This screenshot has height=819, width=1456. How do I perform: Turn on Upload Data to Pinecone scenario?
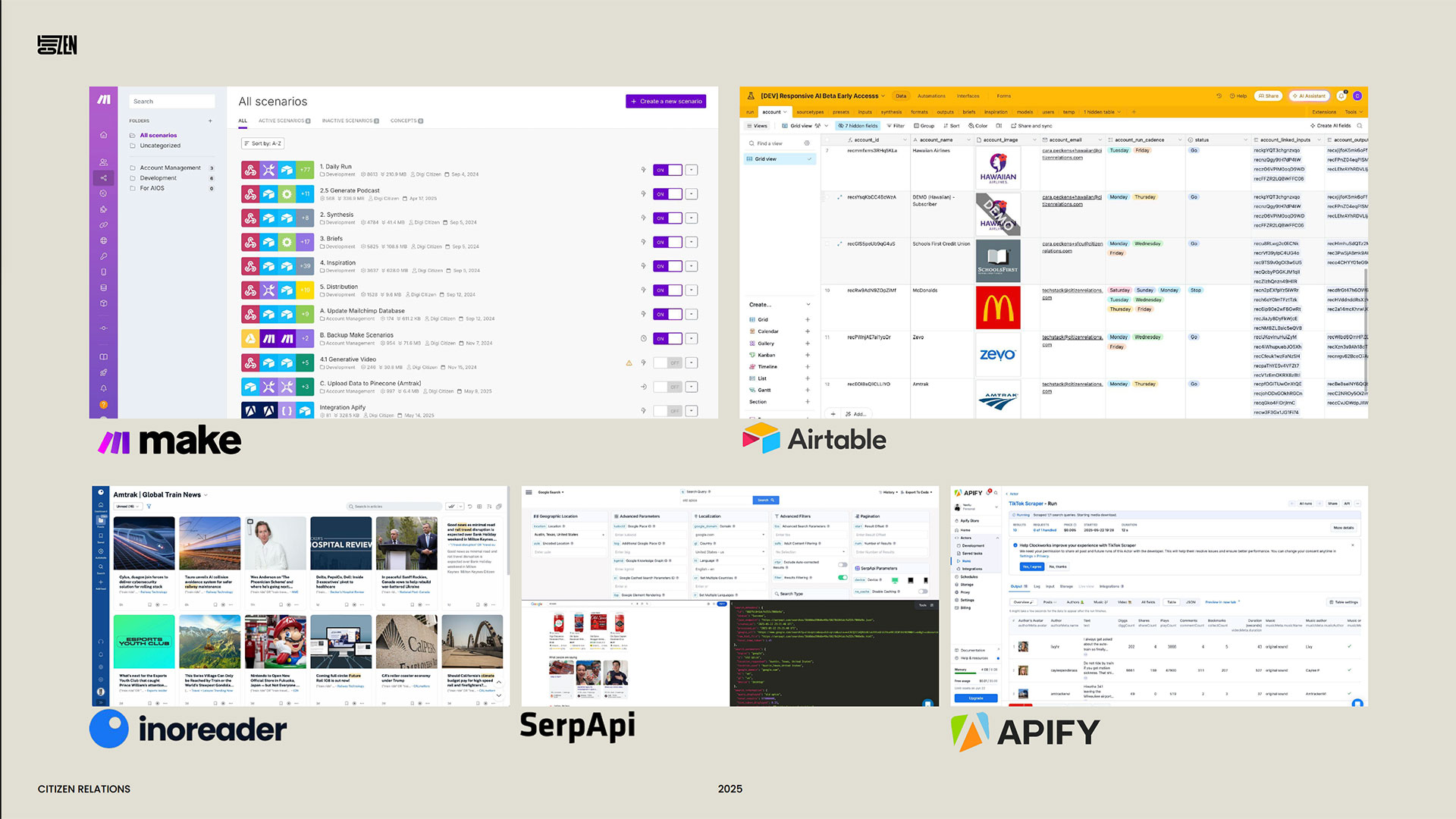click(x=667, y=387)
